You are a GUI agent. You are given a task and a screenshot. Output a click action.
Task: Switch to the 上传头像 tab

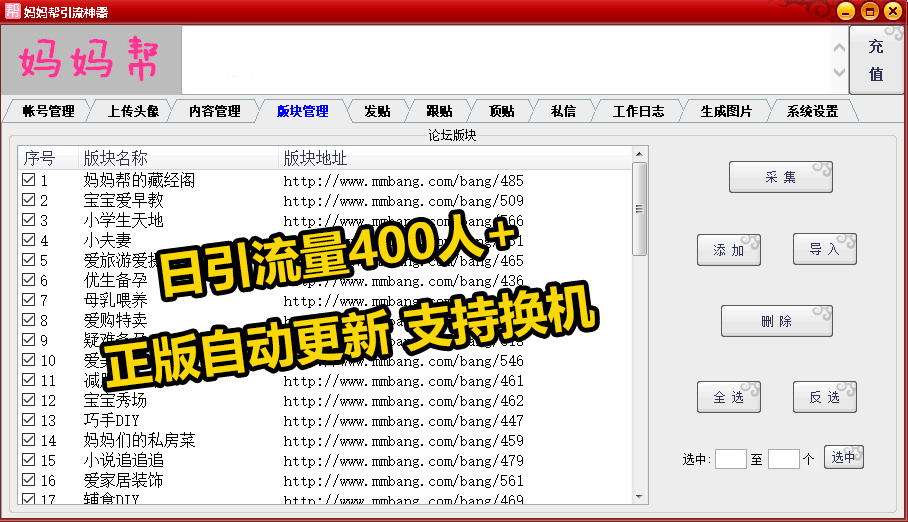133,111
